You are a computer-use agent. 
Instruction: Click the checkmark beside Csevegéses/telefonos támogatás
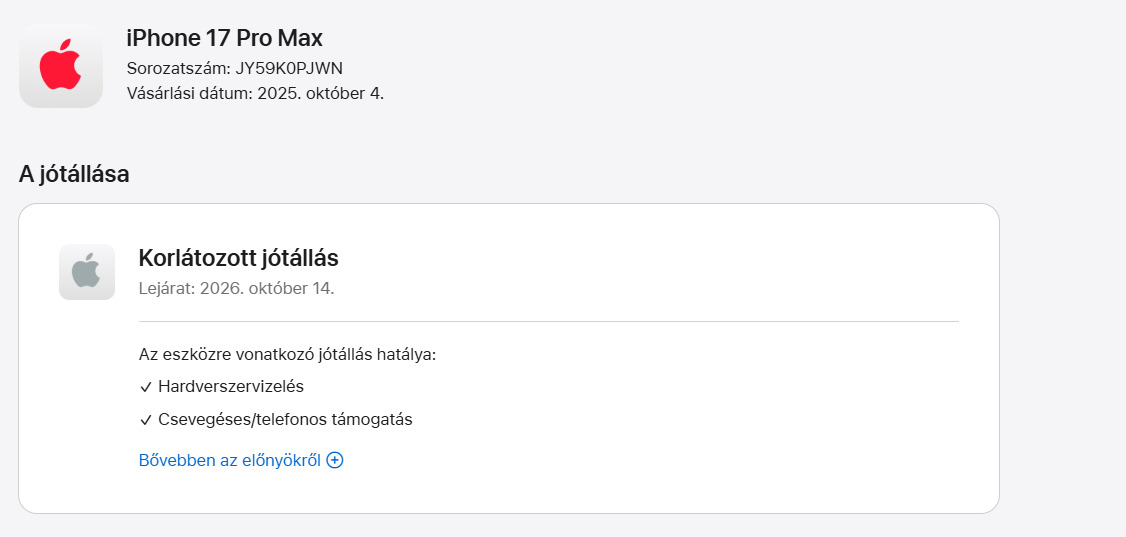pos(146,420)
